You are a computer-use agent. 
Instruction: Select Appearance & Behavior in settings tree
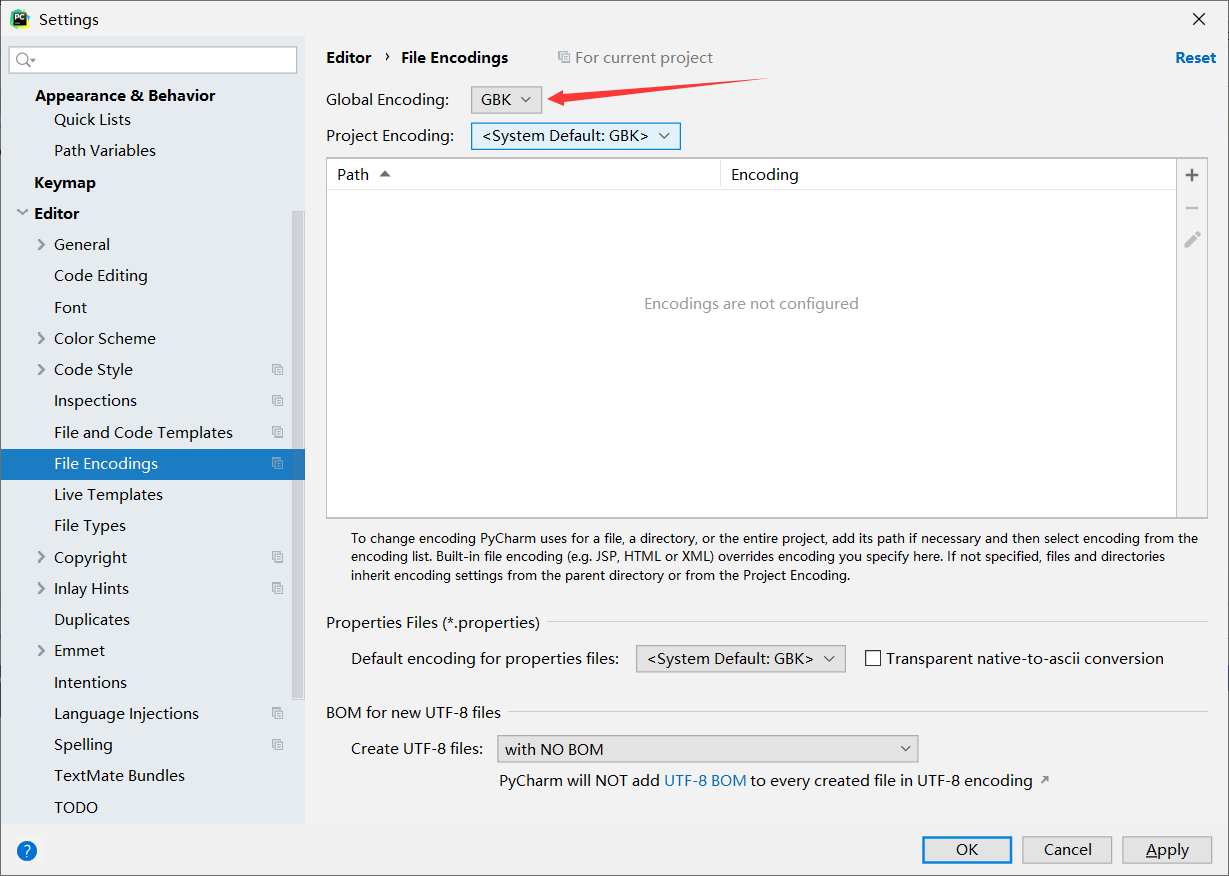[x=125, y=95]
